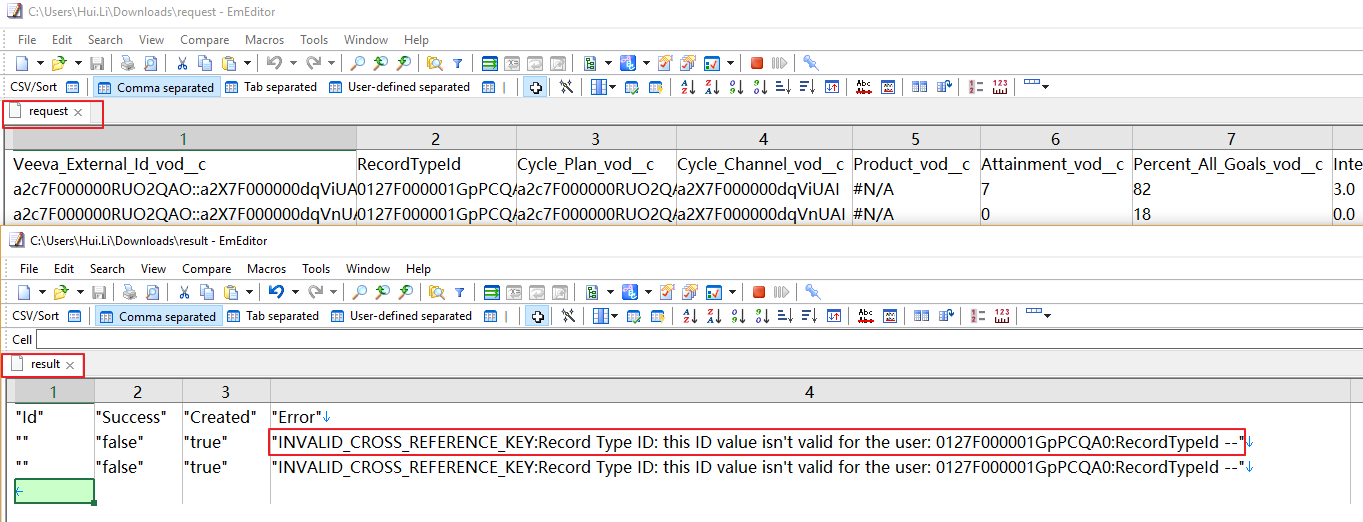The height and width of the screenshot is (522, 1363).
Task: Expand the Paste dropdown arrow in result window
Action: click(x=249, y=292)
